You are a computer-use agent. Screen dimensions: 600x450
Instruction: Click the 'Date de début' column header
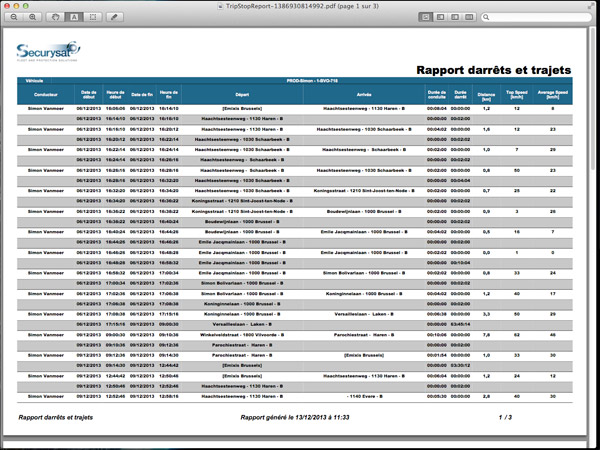click(89, 95)
